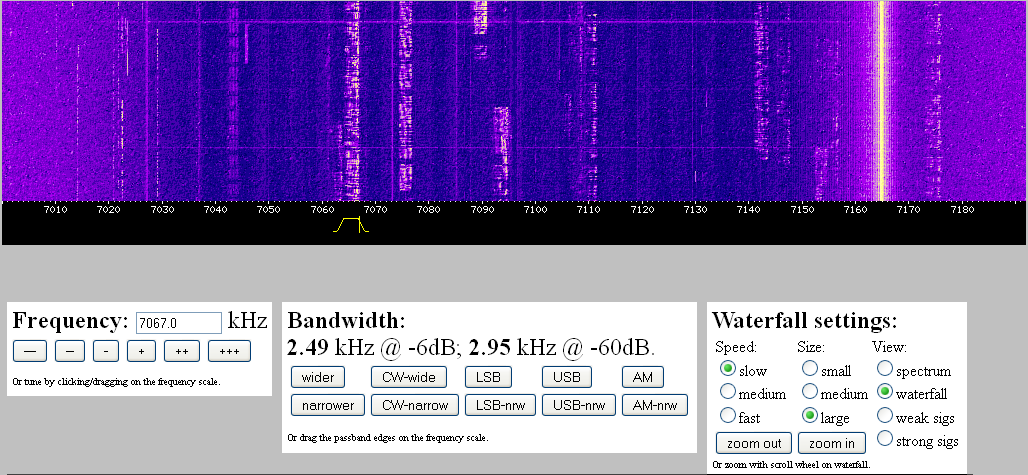The height and width of the screenshot is (475, 1028).
Task: Switch to LSB-nrw mode
Action: (x=500, y=406)
